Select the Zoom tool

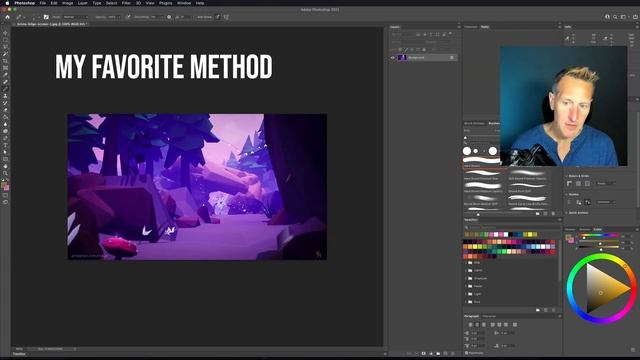click(x=5, y=173)
